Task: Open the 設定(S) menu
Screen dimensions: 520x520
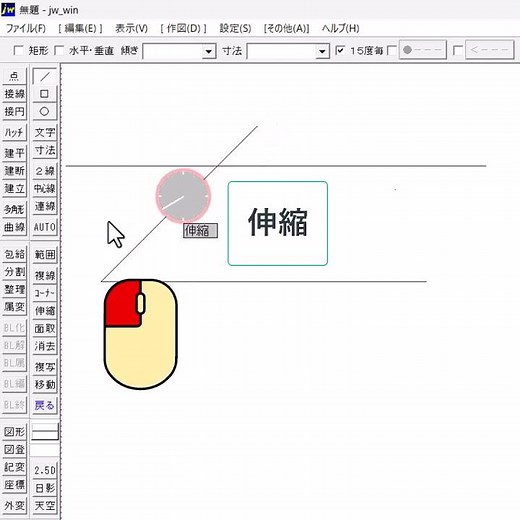Action: click(235, 28)
